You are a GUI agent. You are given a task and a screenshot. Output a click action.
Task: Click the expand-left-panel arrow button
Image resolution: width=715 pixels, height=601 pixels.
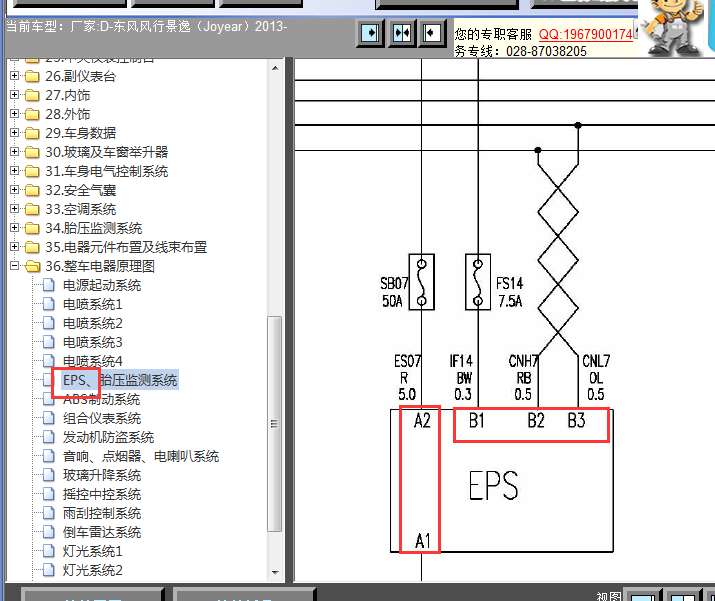pos(370,33)
